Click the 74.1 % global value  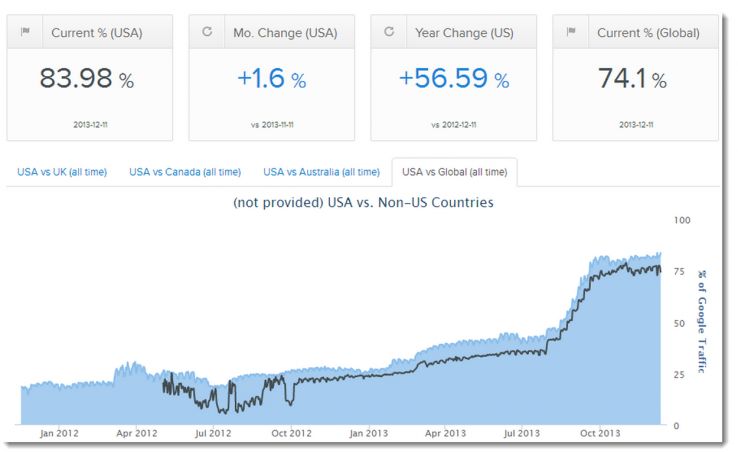(635, 80)
